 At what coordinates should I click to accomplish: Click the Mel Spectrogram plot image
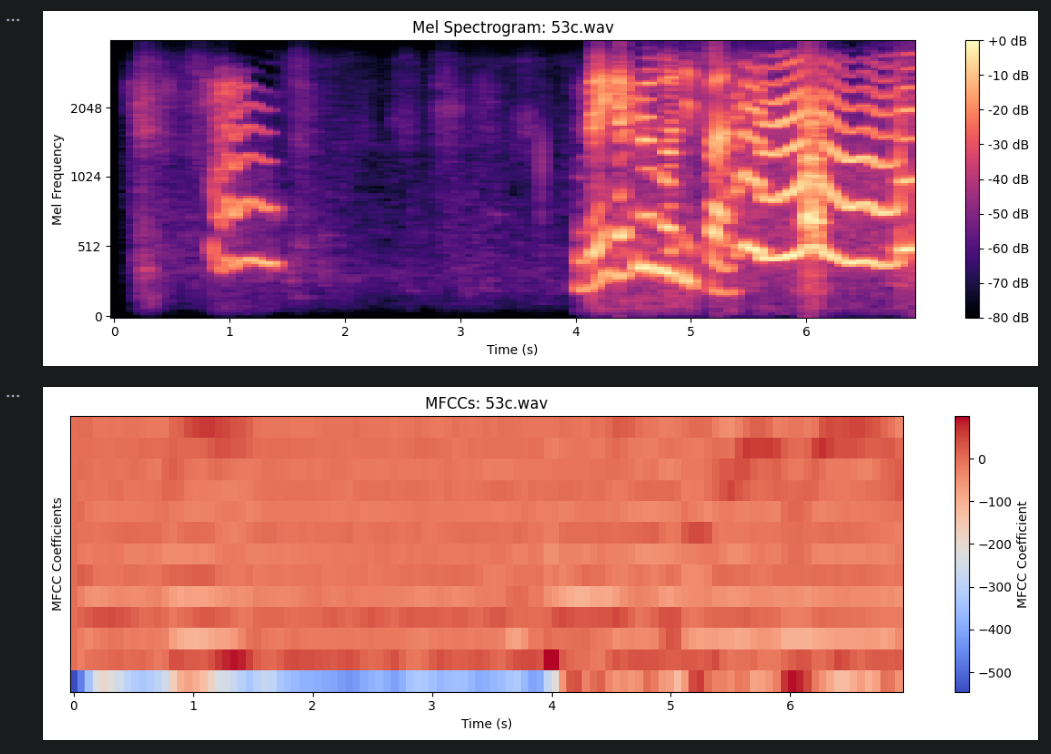tap(513, 179)
